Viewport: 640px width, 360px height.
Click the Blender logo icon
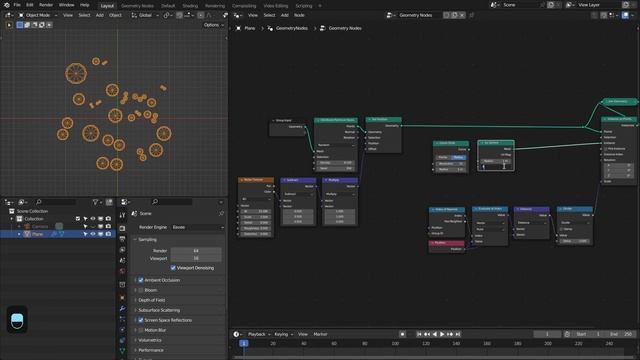coord(6,5)
